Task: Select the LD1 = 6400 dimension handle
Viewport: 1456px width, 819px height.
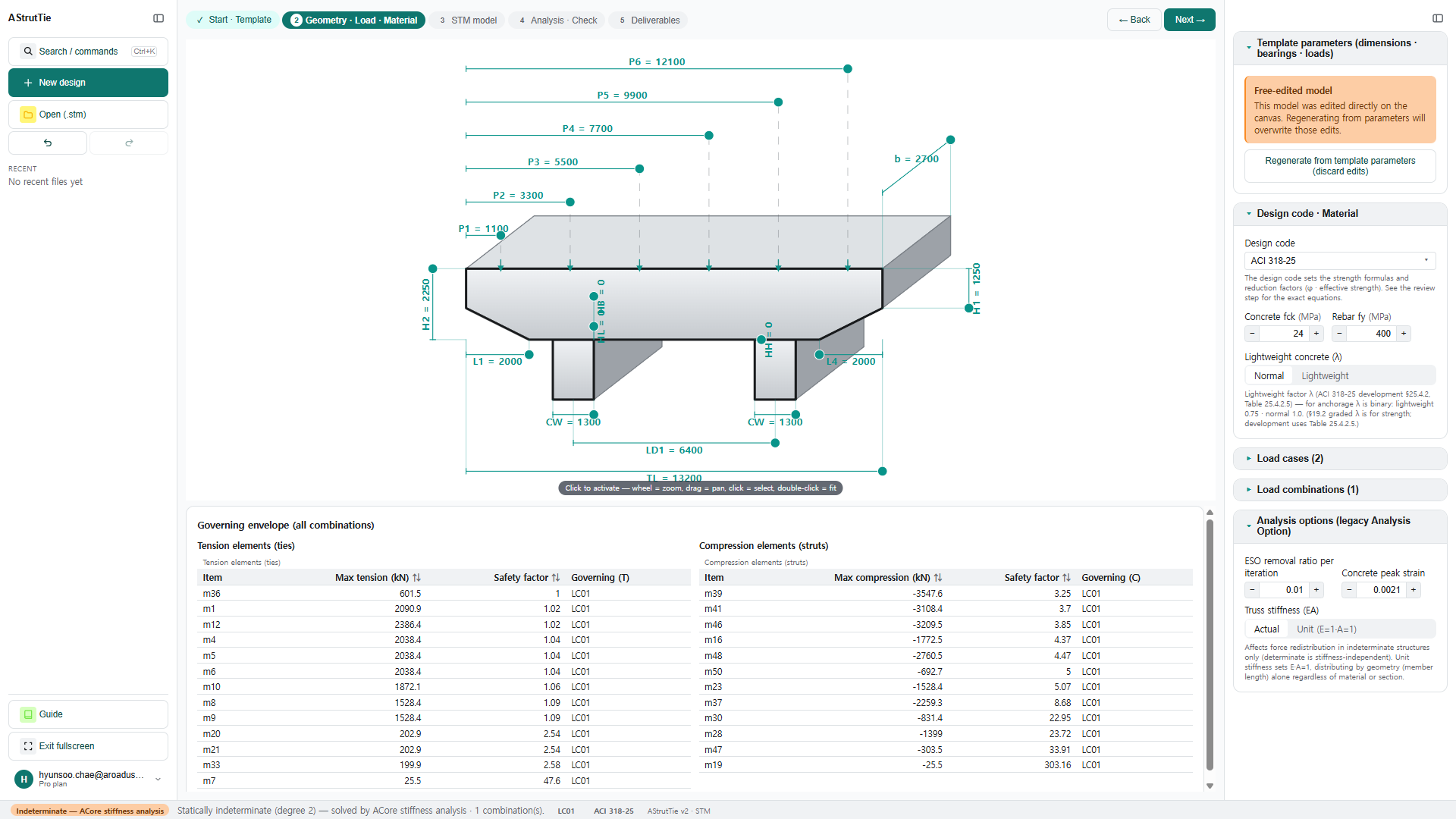Action: click(775, 443)
